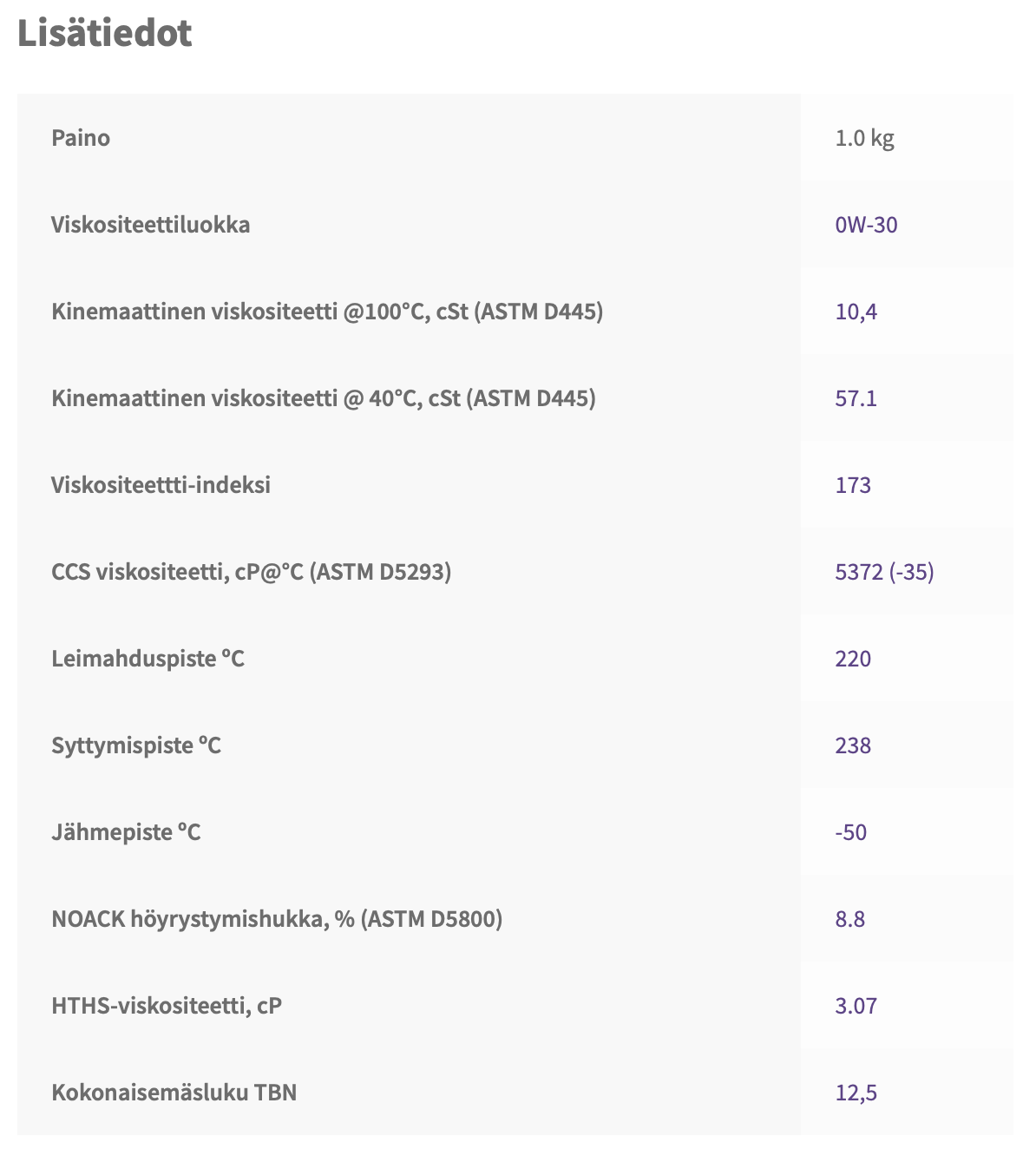Select the 12,5 TBN value link
Viewport: 1036px width, 1149px height.
(x=856, y=1093)
